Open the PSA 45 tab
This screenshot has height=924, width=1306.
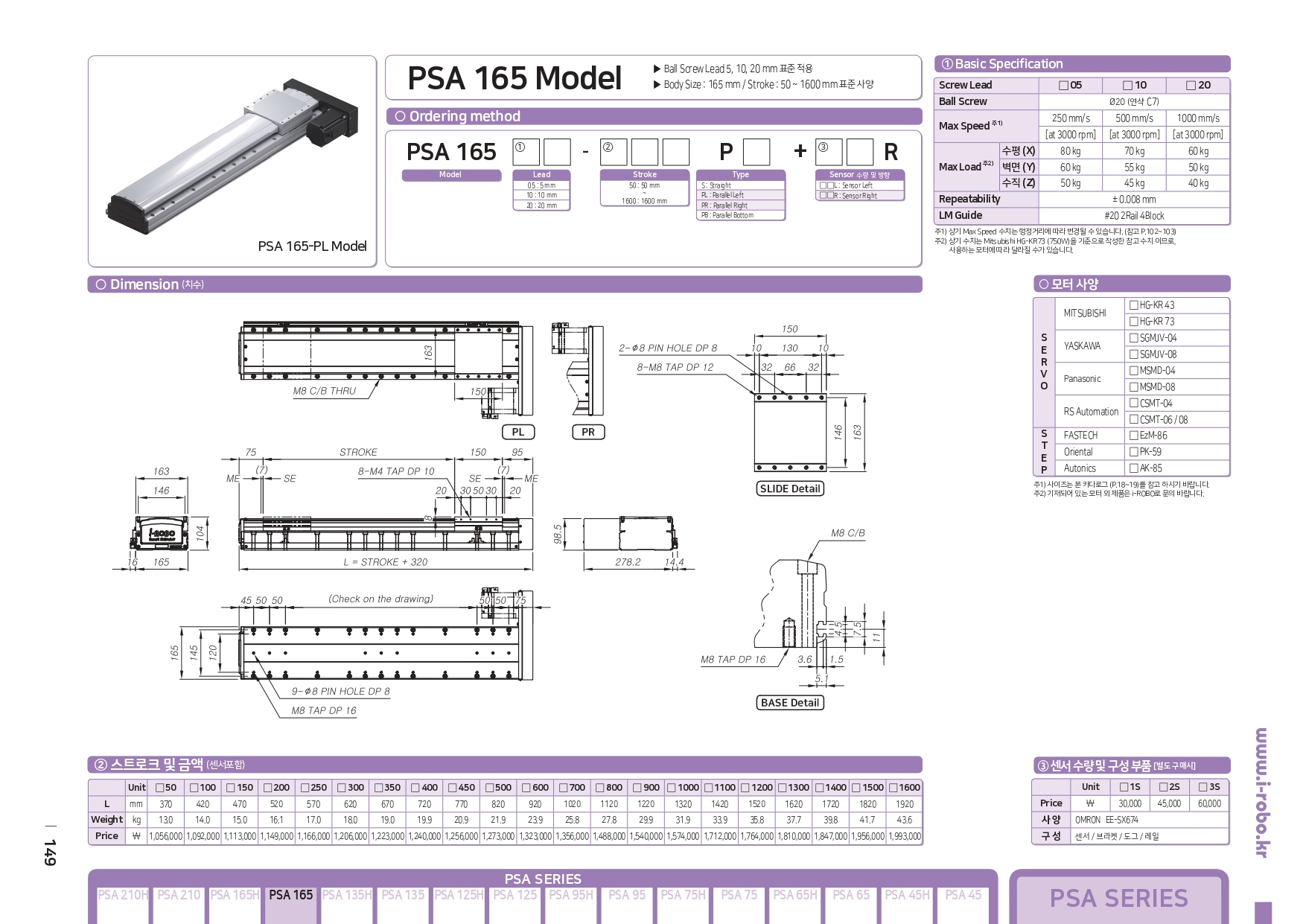[963, 904]
